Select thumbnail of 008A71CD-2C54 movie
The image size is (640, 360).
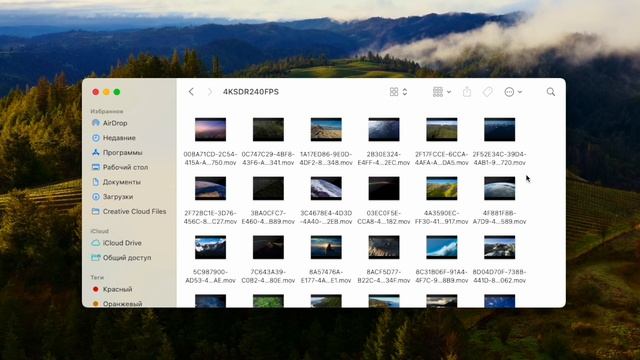210,129
